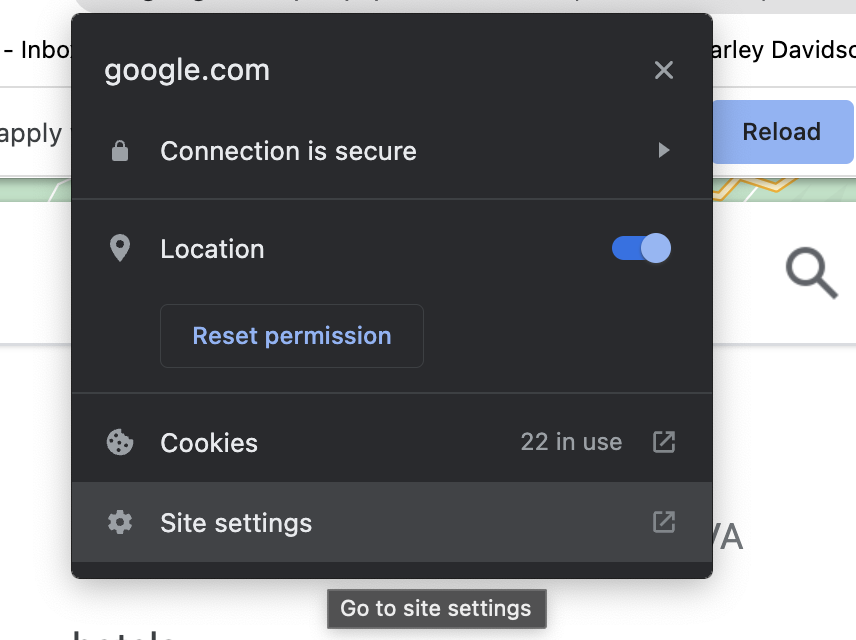Go to Site settings
Viewport: 856px width, 640px height.
(x=236, y=523)
